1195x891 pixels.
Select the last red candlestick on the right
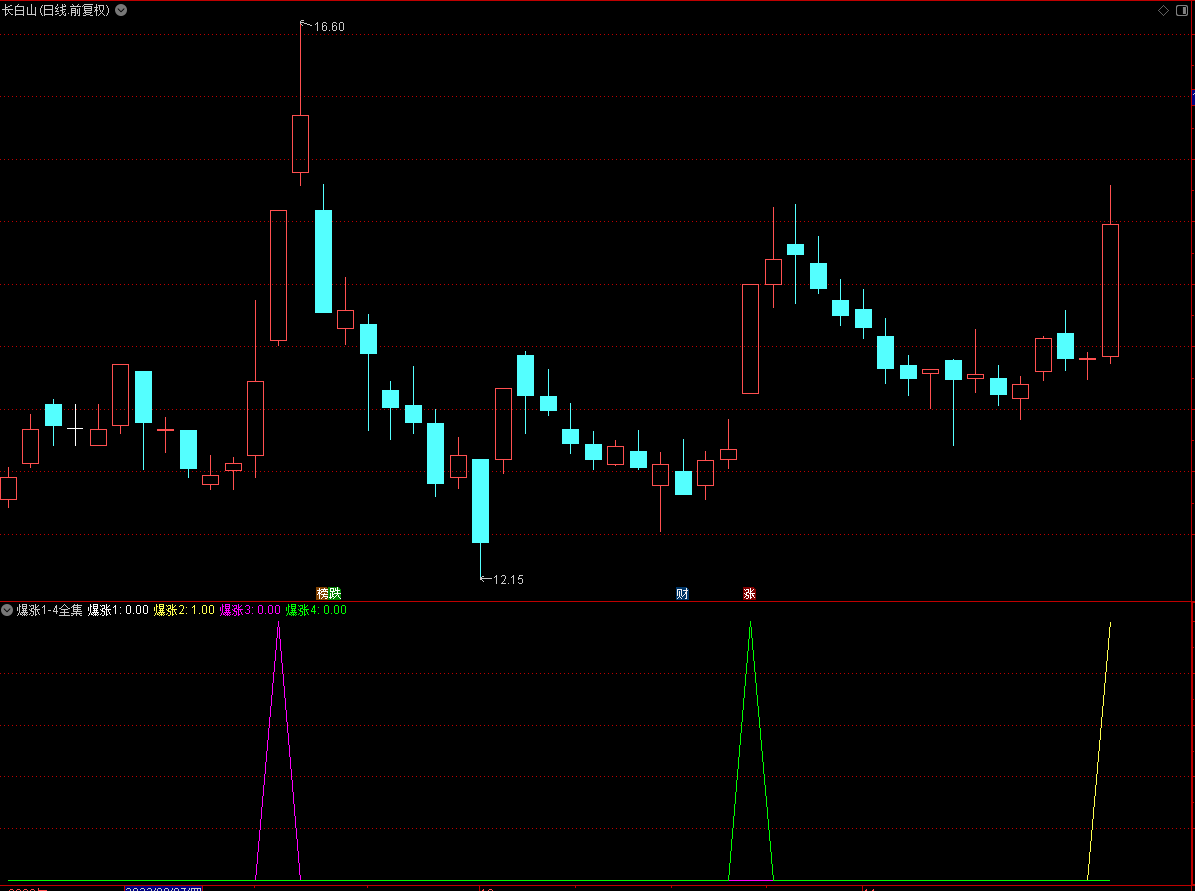1110,290
